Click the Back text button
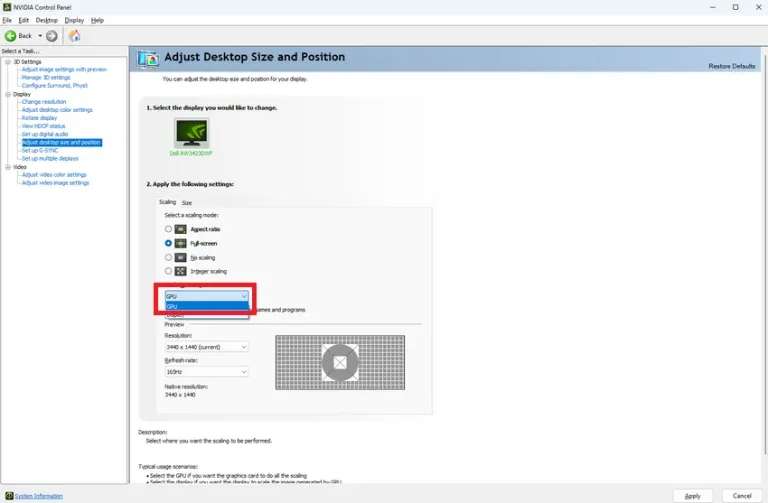 [x=25, y=36]
